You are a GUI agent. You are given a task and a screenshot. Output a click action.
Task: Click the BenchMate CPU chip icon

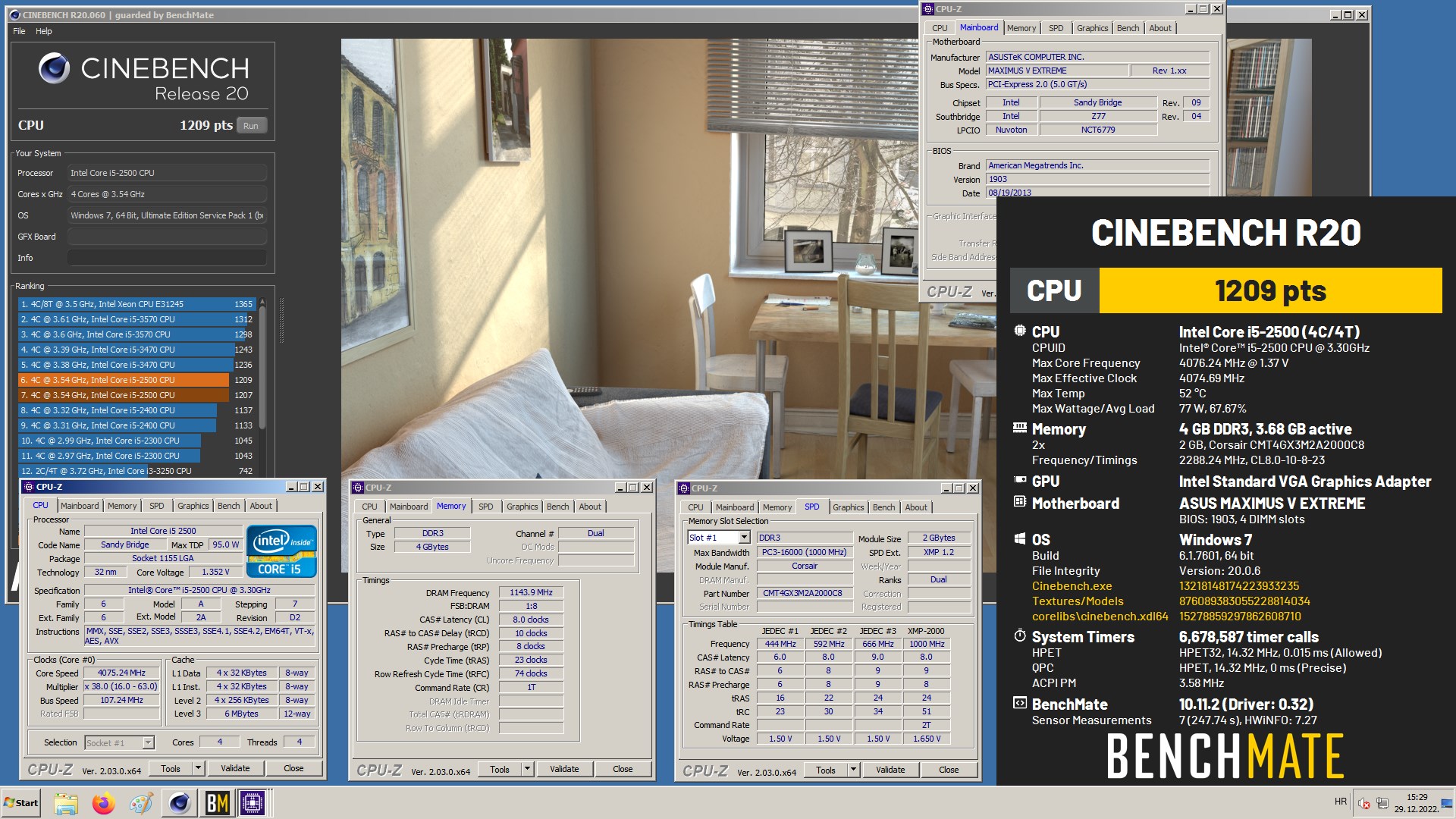pyautogui.click(x=1020, y=331)
